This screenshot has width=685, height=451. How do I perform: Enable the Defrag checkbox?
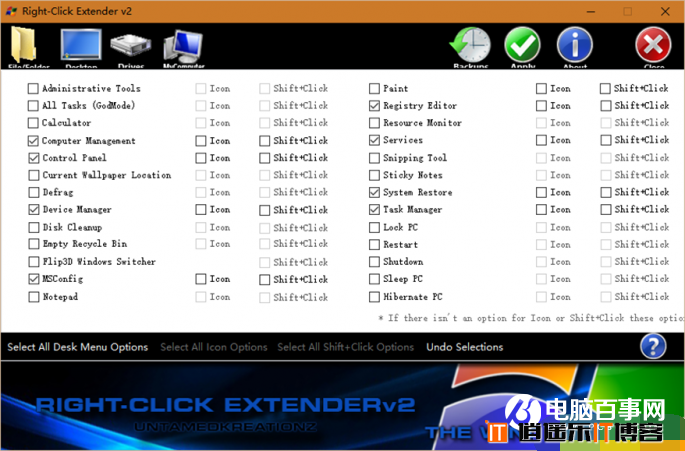point(34,192)
